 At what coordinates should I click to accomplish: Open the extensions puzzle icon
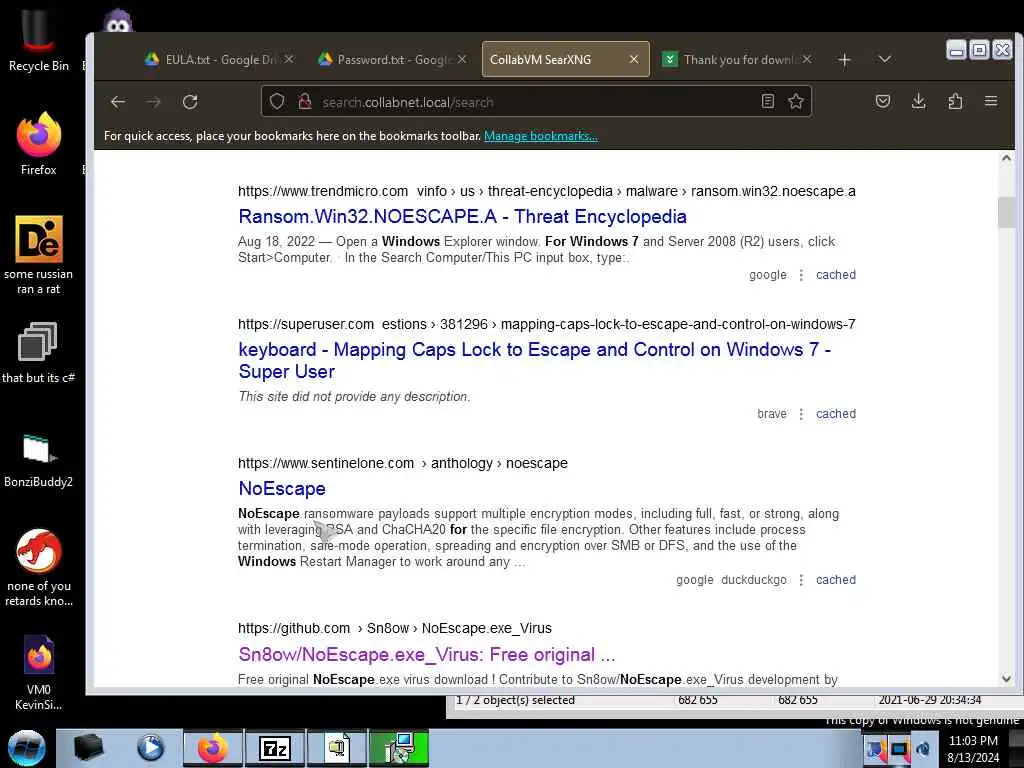click(x=955, y=101)
